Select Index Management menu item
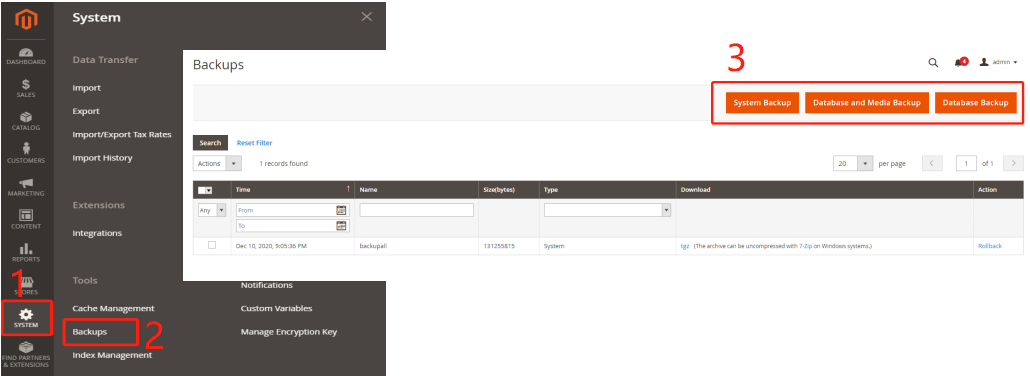Screen dimensions: 1030x376 coord(112,355)
